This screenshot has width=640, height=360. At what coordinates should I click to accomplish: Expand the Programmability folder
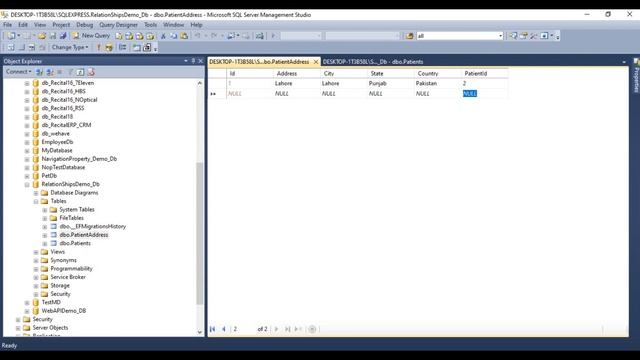36,269
